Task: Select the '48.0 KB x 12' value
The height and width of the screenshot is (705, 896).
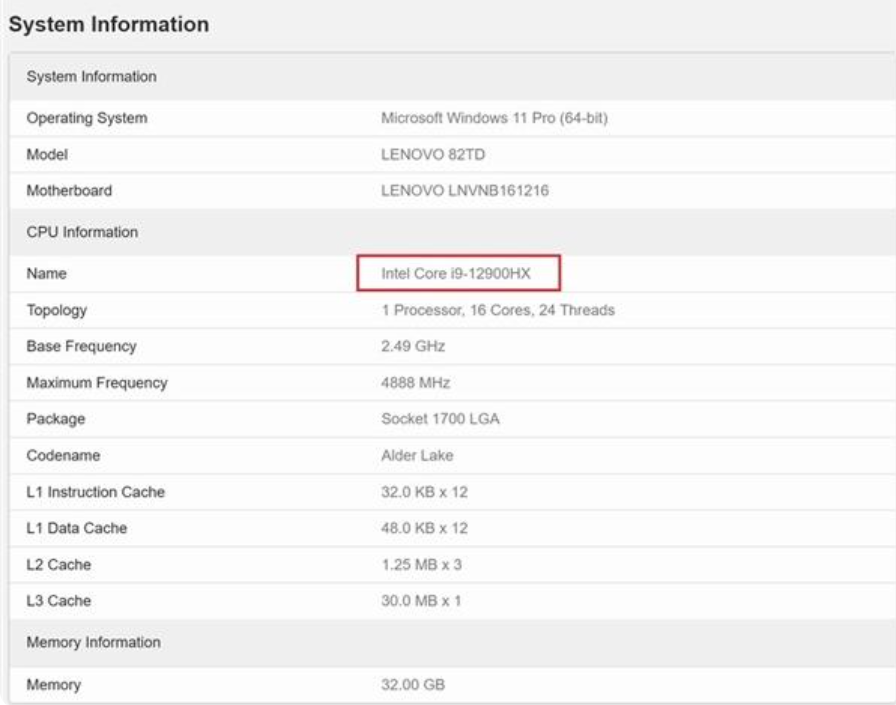Action: click(x=425, y=528)
